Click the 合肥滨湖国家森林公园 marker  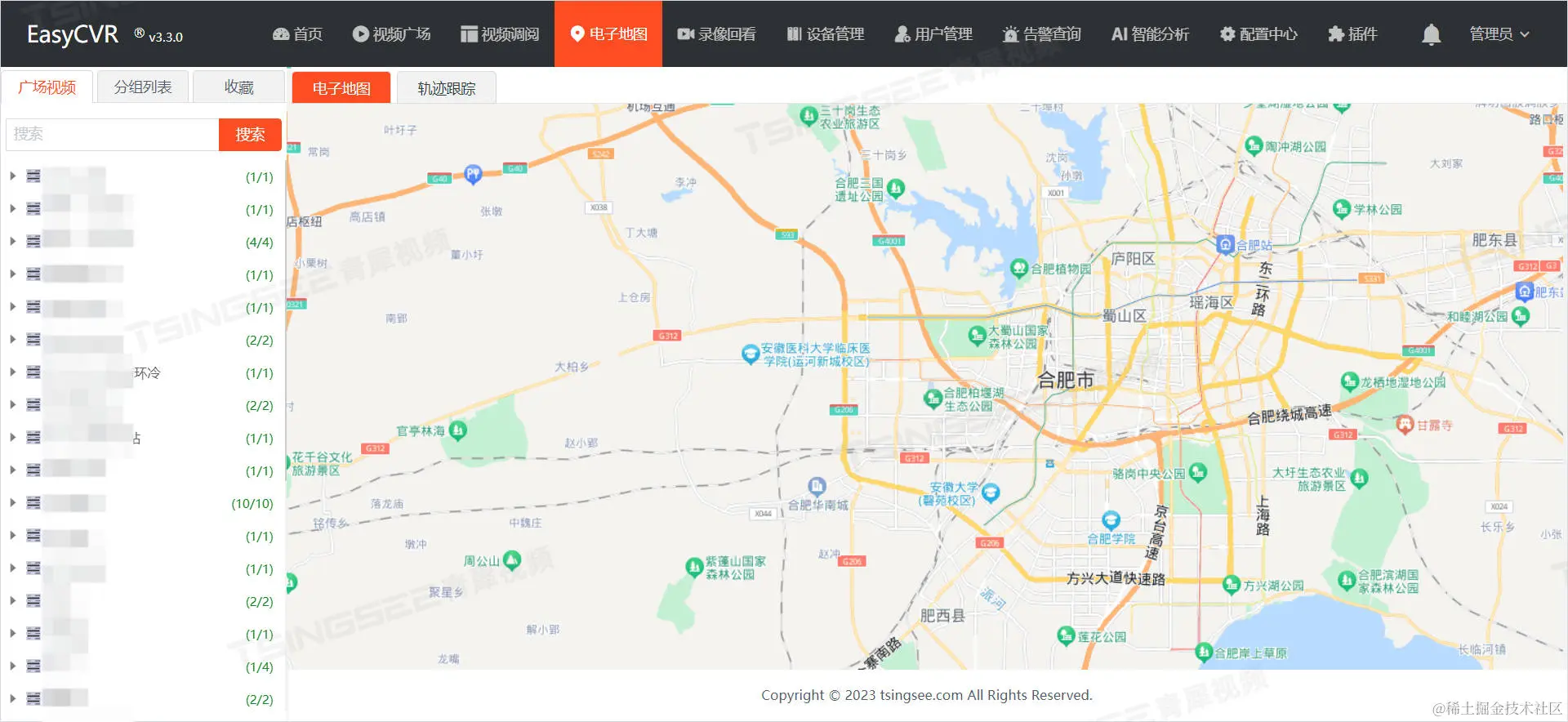point(1347,580)
